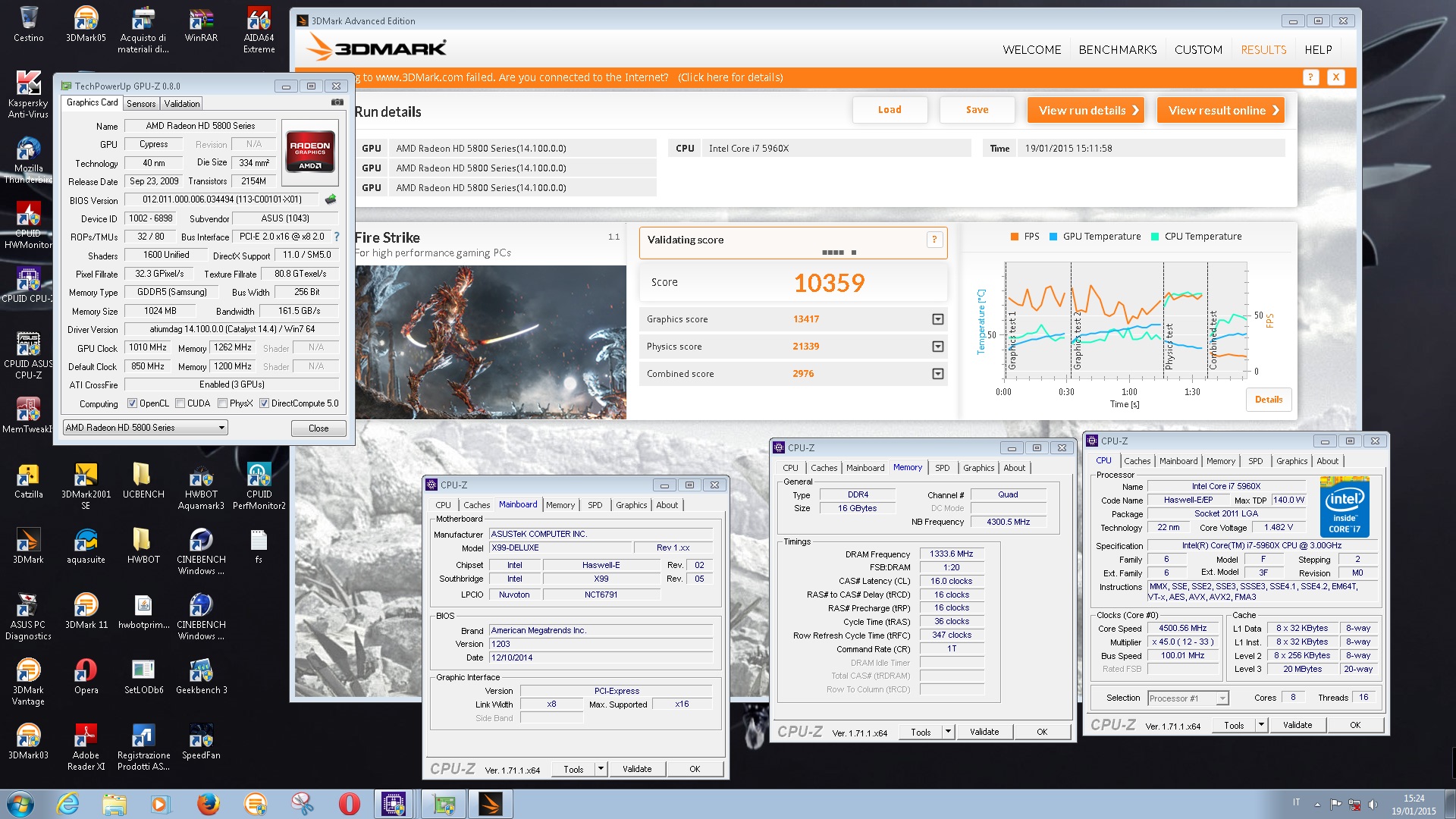This screenshot has width=1456, height=819.
Task: Click the GPU-Z BIOS save chip icon
Action: pyautogui.click(x=331, y=199)
